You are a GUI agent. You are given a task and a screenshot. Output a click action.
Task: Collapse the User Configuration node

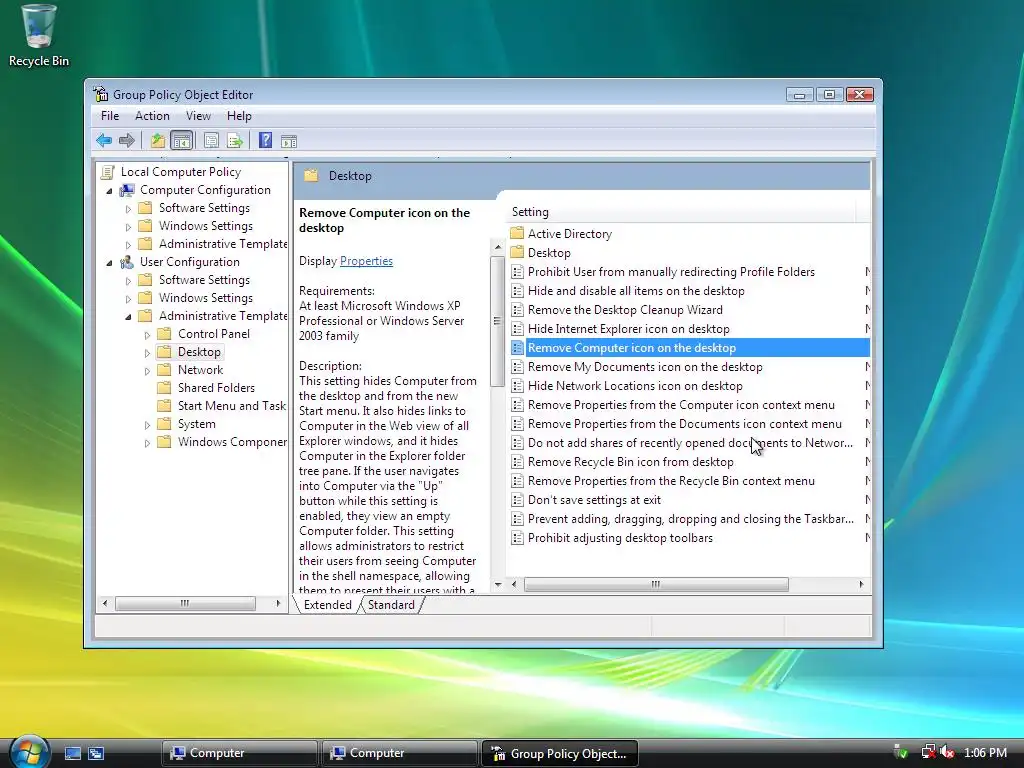point(109,263)
